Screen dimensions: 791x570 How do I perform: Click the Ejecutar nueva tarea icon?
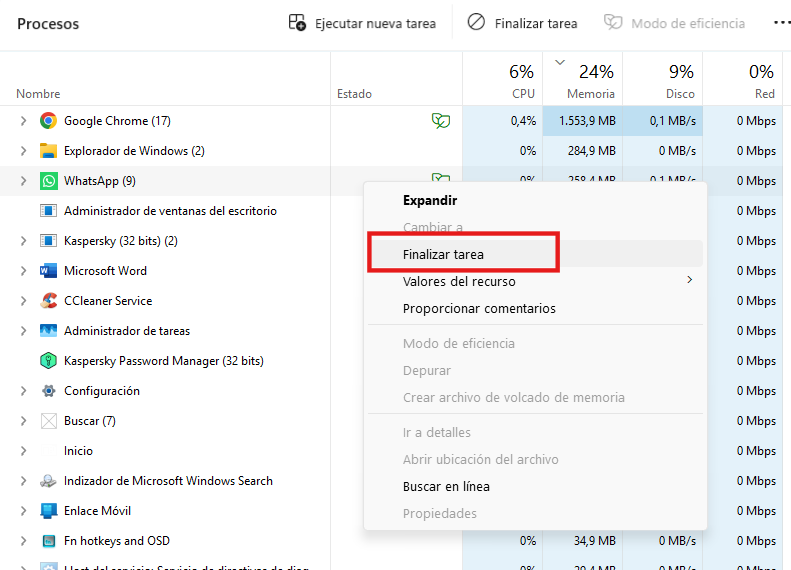(297, 23)
